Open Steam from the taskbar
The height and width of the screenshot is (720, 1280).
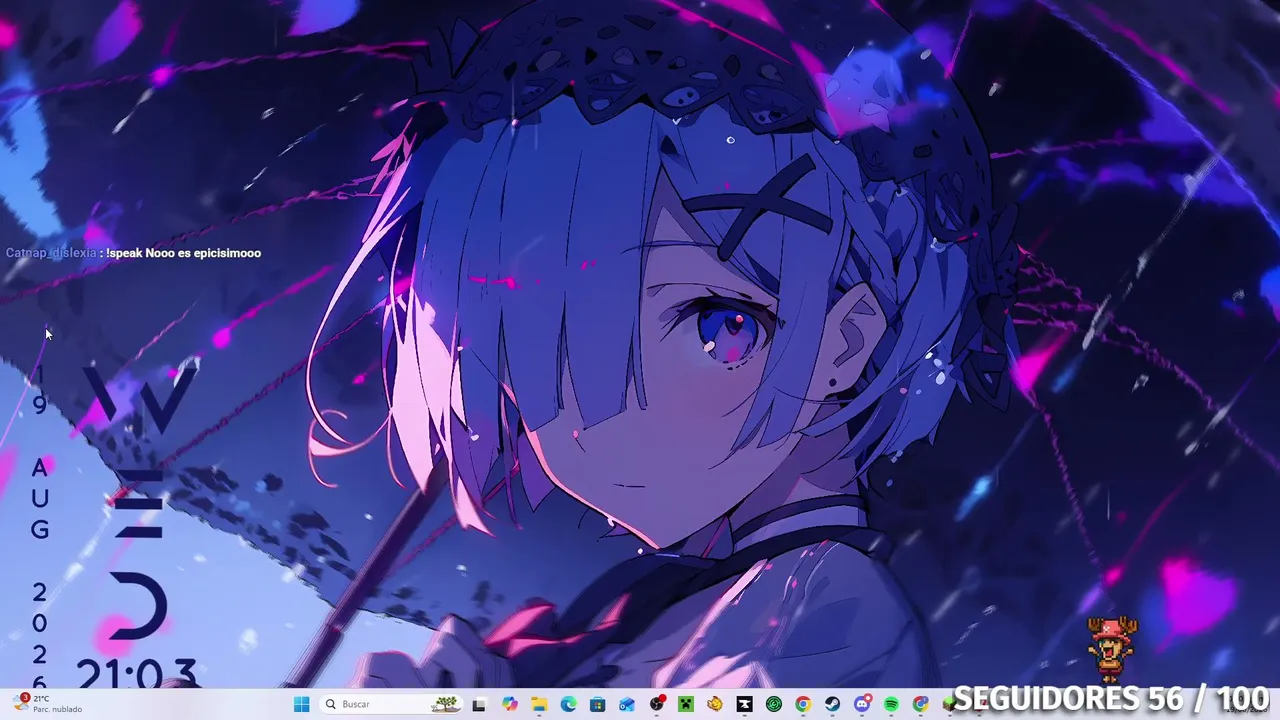pos(832,704)
